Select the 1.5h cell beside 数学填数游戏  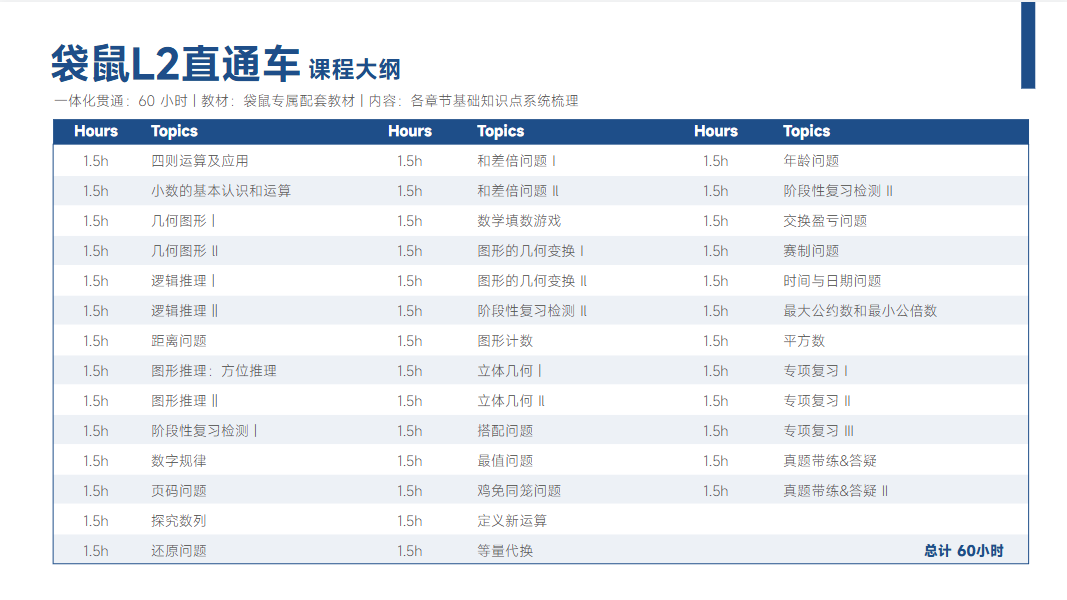click(x=410, y=221)
